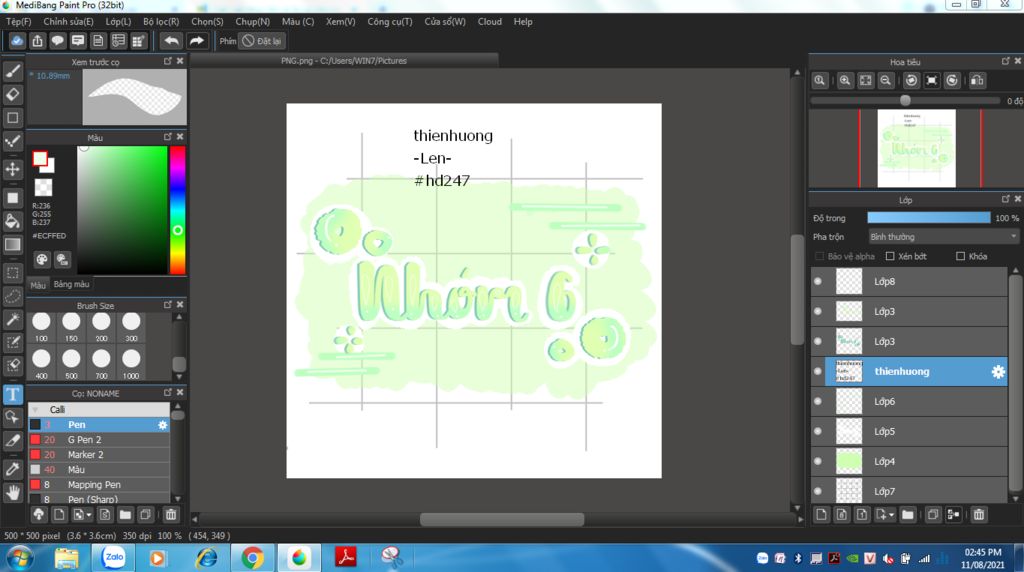
Task: Zoom out using navigator magnifier minus
Action: (886, 80)
